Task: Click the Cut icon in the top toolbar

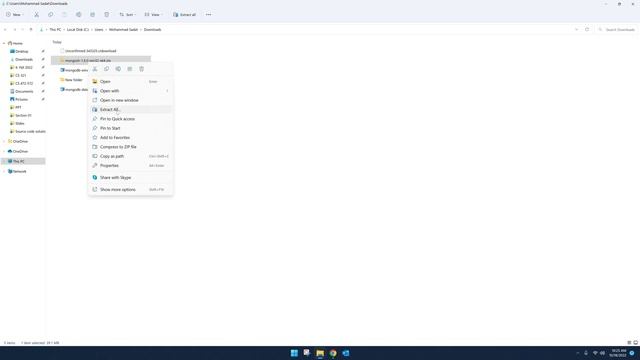Action: click(36, 15)
